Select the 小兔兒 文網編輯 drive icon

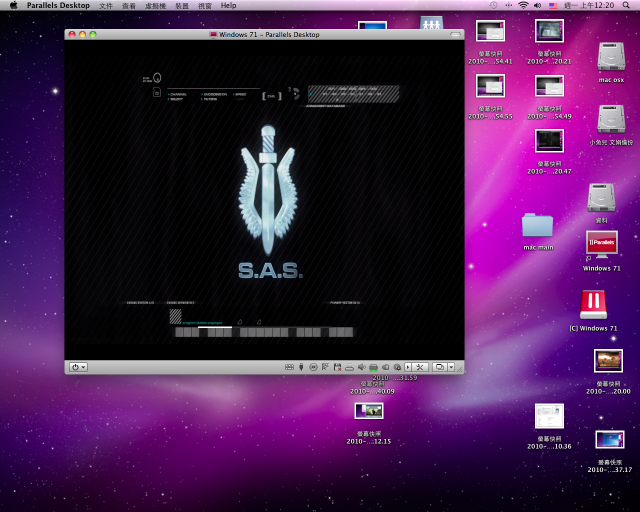[x=611, y=119]
